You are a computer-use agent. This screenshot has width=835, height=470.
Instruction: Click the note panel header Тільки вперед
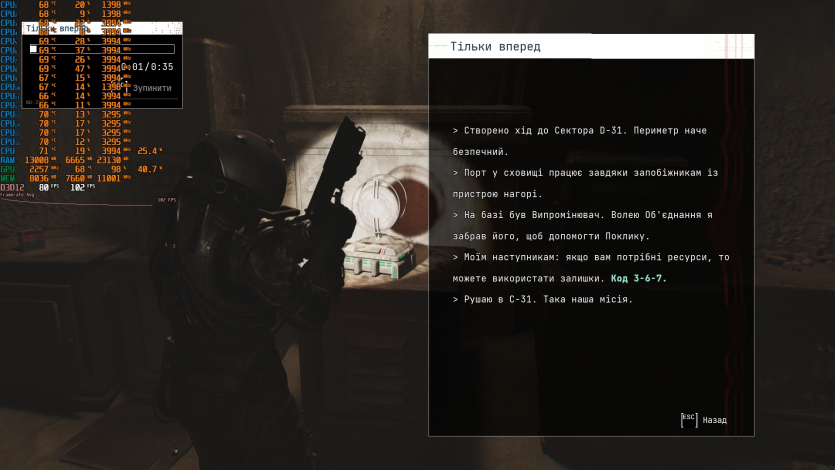[496, 46]
